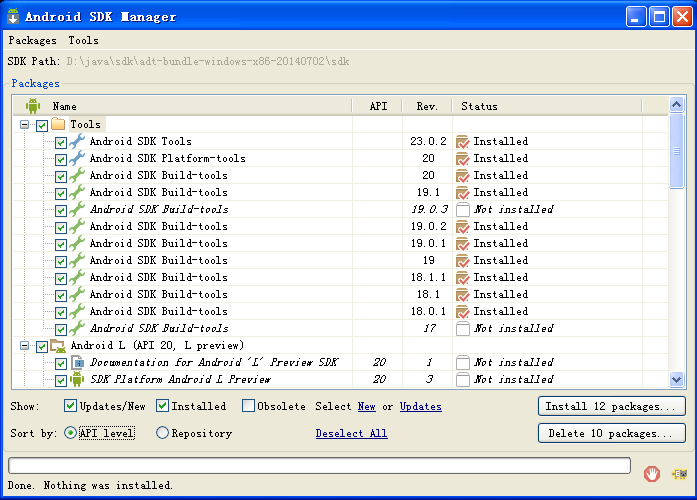697x500 pixels.
Task: Click the installed status icon of Android SDK Tools
Action: pyautogui.click(x=463, y=142)
